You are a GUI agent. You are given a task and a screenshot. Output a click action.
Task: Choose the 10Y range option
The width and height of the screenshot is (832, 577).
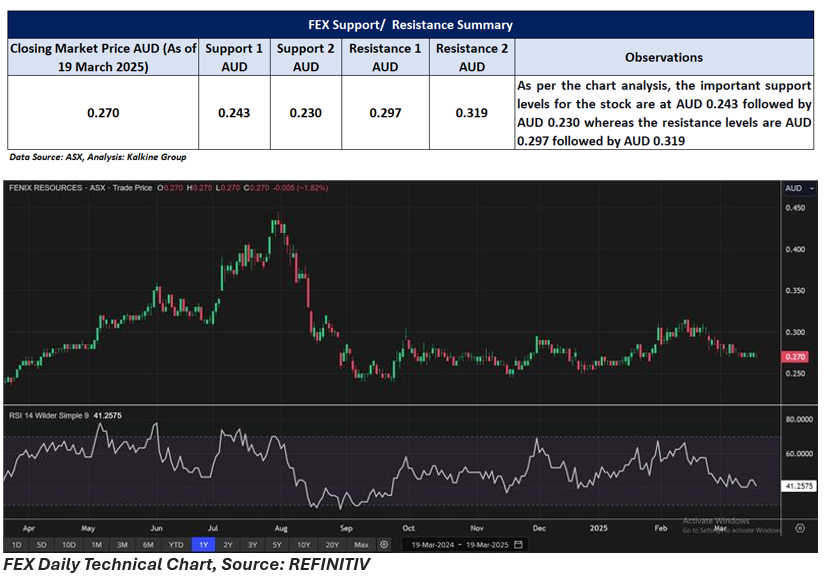pos(304,545)
